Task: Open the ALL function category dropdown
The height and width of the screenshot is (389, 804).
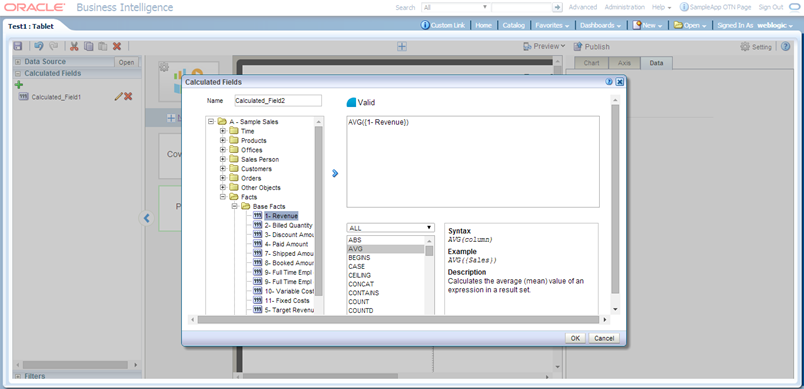Action: [x=390, y=228]
